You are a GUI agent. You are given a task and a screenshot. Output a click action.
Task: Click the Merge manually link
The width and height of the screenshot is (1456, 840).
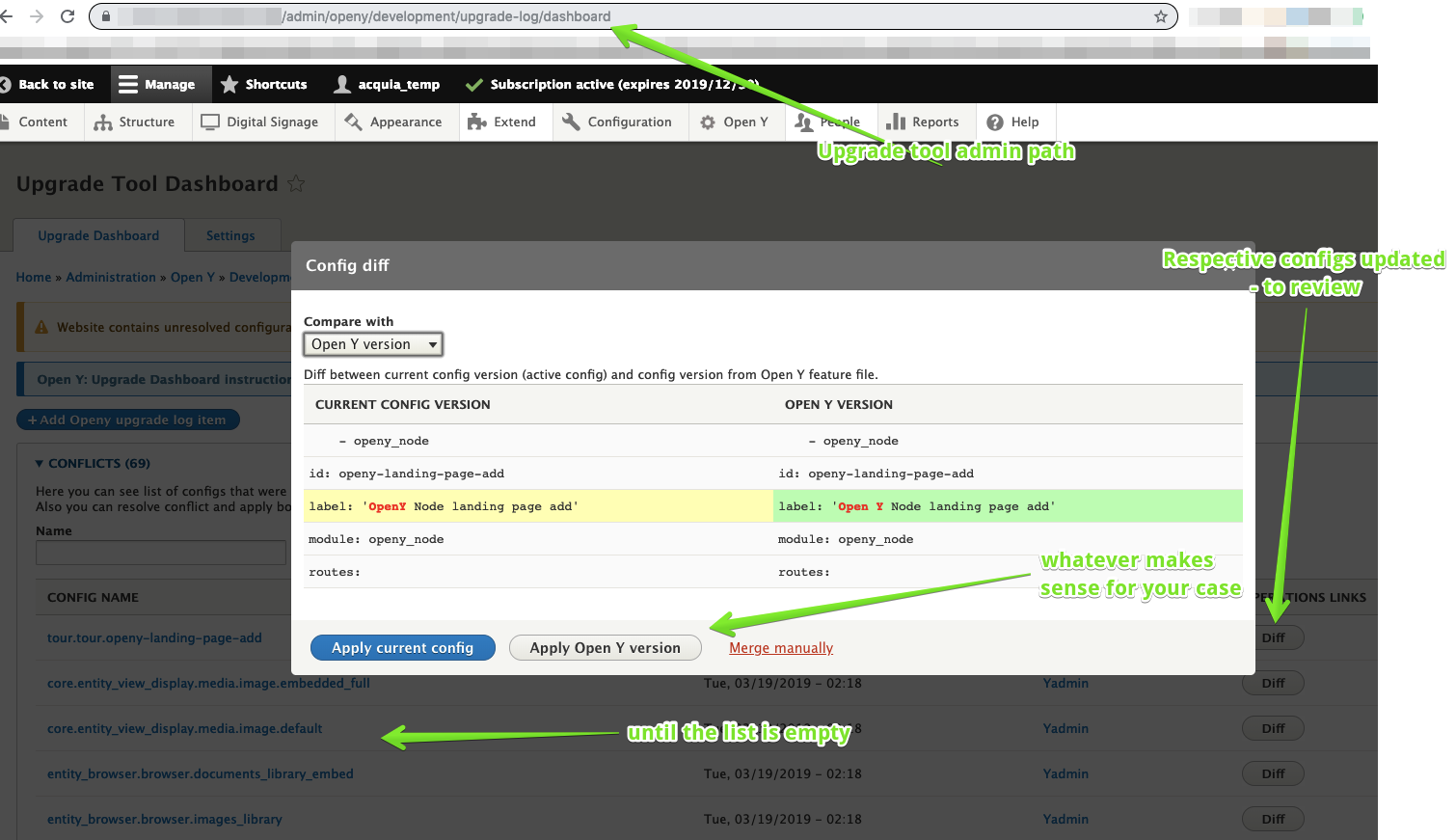point(781,648)
